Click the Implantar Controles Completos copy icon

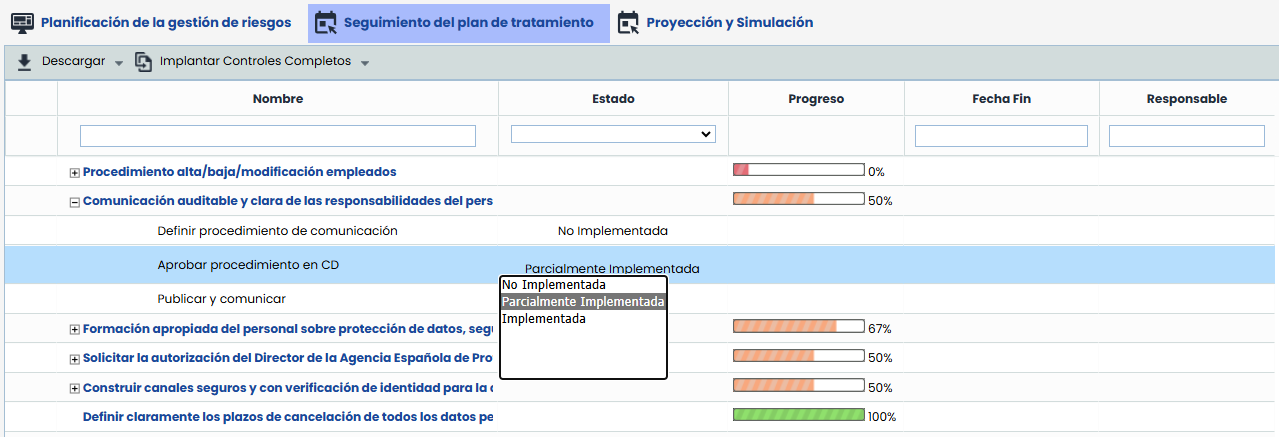tap(143, 62)
